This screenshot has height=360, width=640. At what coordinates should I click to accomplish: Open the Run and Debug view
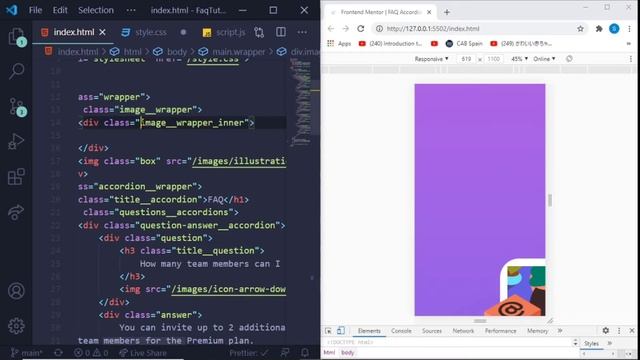pos(16,142)
